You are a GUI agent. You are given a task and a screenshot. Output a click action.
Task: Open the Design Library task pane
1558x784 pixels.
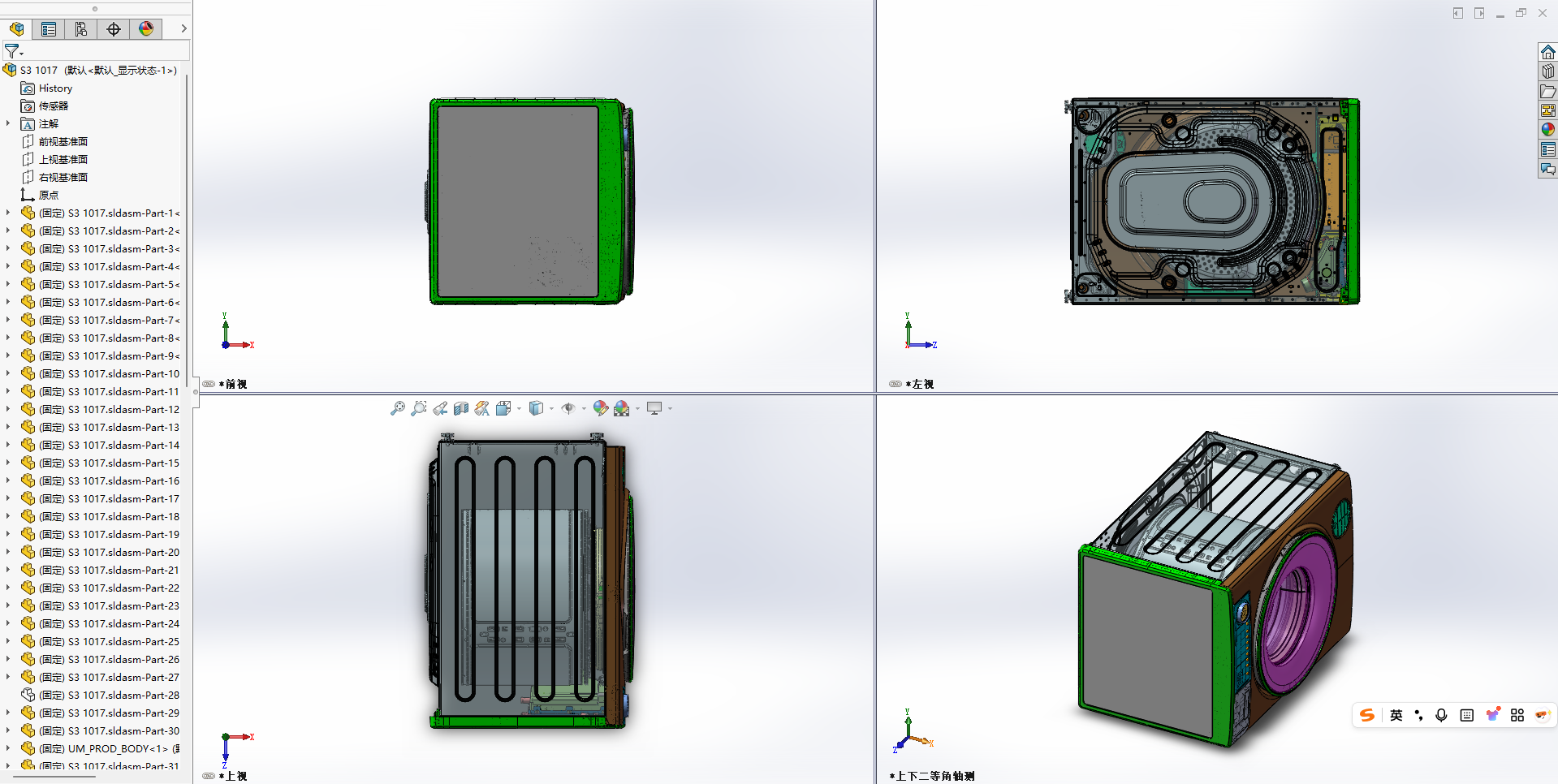[x=1548, y=71]
